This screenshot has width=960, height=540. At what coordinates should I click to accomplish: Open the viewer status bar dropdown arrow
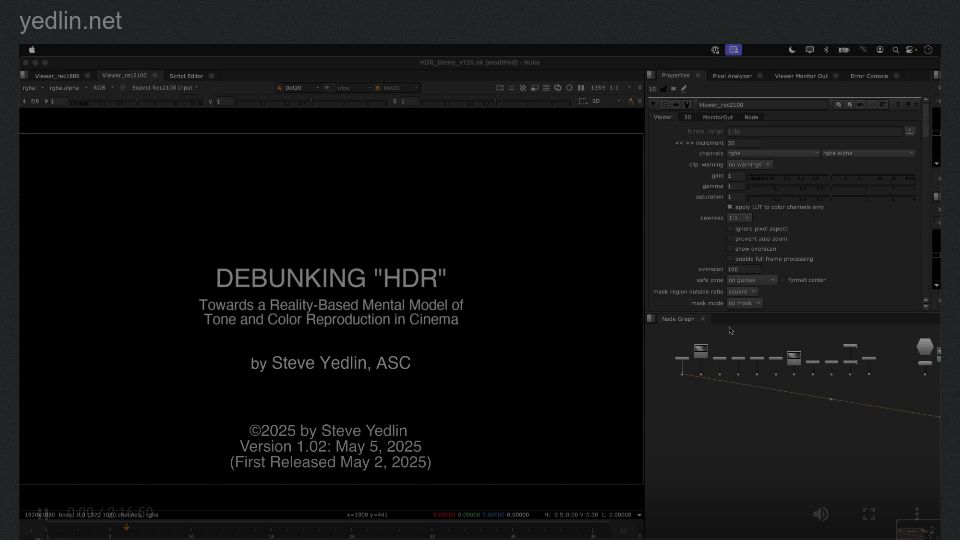639,515
